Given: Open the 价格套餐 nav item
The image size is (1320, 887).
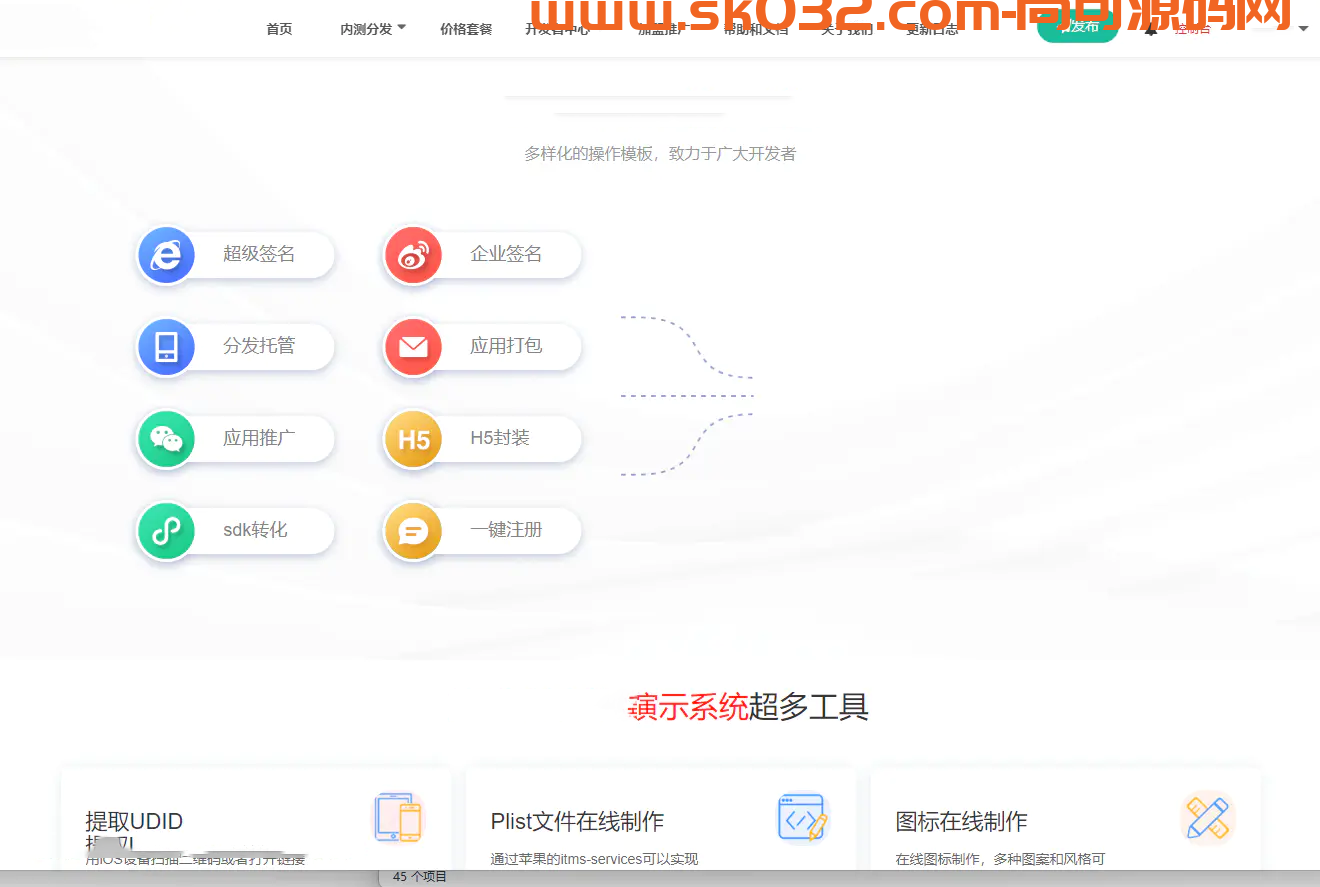Looking at the screenshot, I should click(x=466, y=29).
